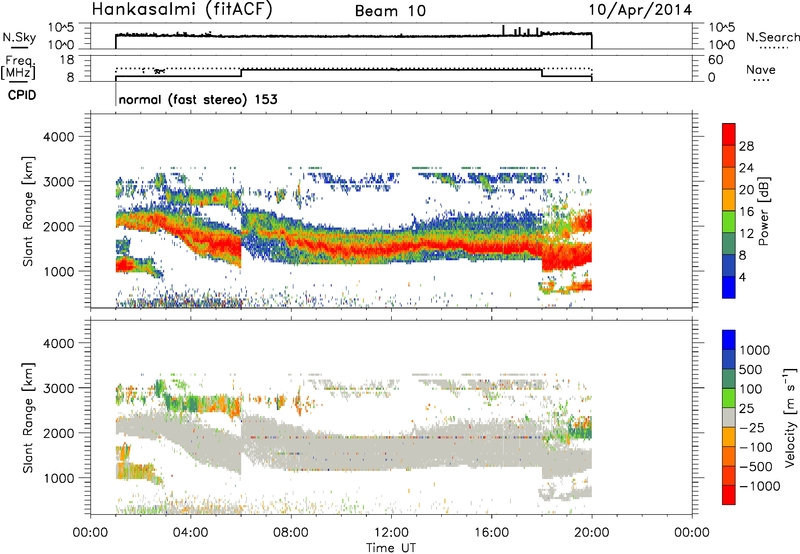Click the 18 tick on frequency axis
800x554 pixels.
pyautogui.click(x=66, y=60)
